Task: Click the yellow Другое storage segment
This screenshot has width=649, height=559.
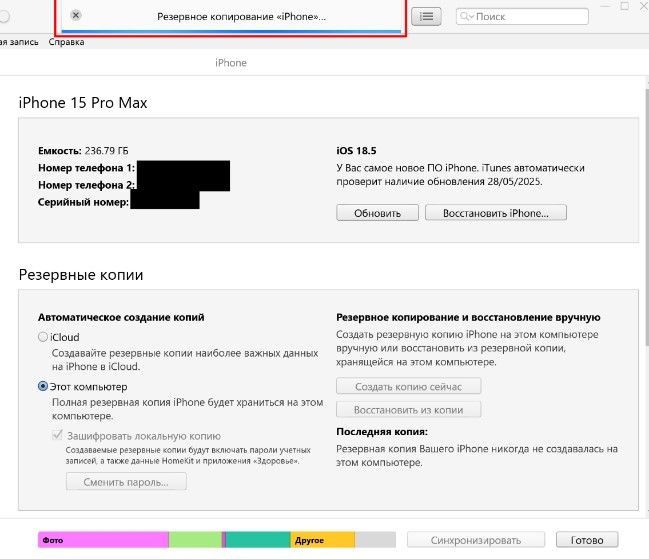Action: pyautogui.click(x=322, y=540)
